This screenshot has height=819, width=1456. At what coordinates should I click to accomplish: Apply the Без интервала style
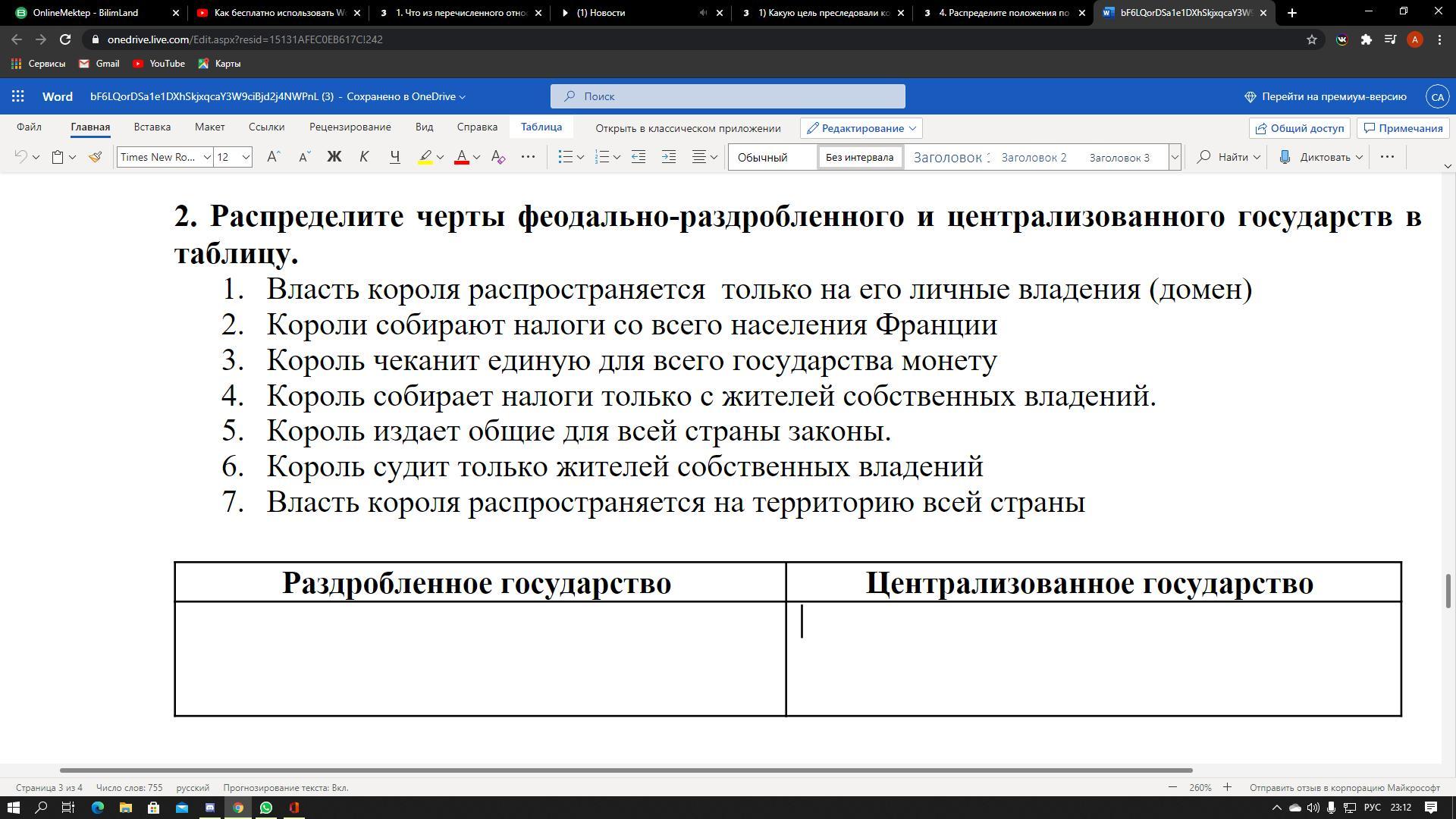tap(860, 157)
